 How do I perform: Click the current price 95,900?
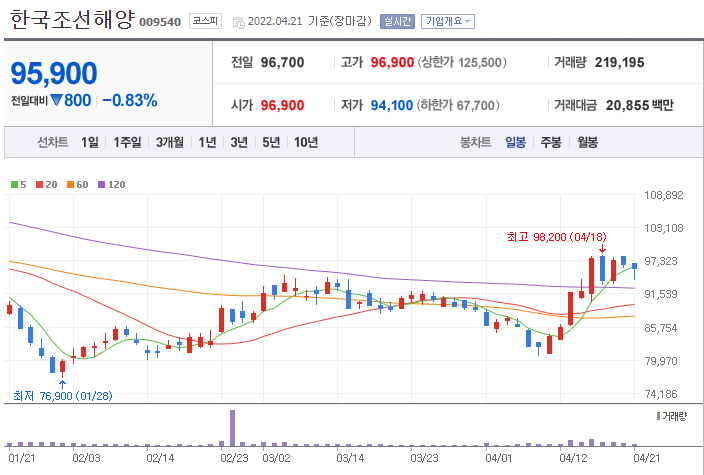click(x=54, y=73)
